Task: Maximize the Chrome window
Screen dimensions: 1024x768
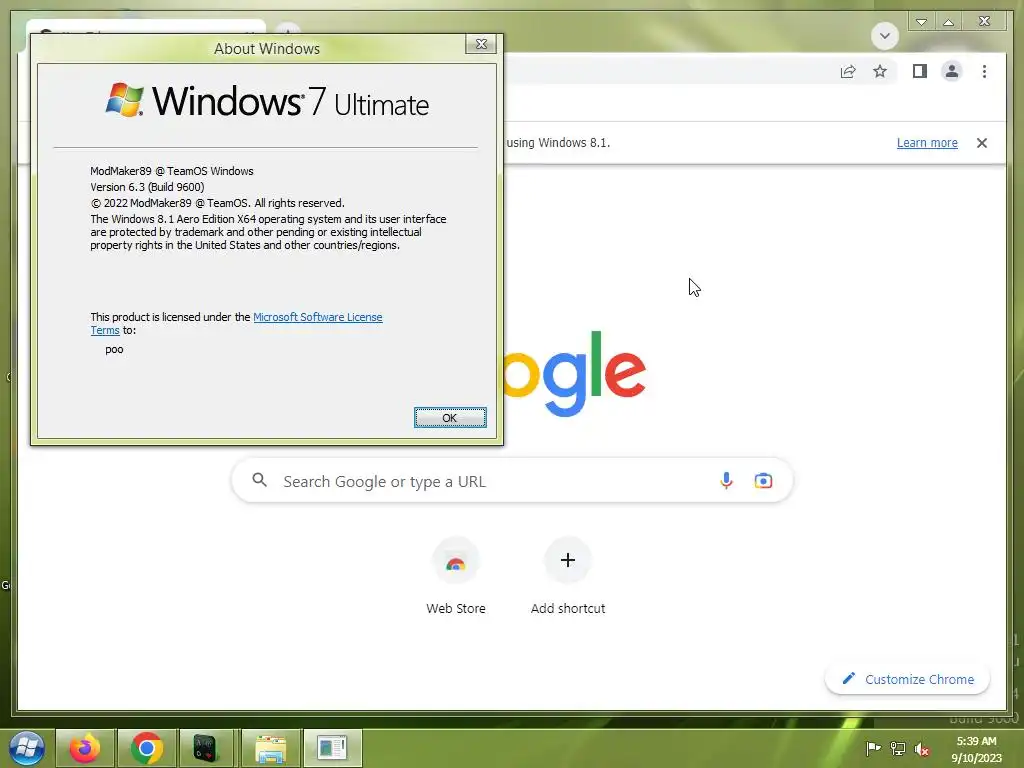Action: coord(948,22)
